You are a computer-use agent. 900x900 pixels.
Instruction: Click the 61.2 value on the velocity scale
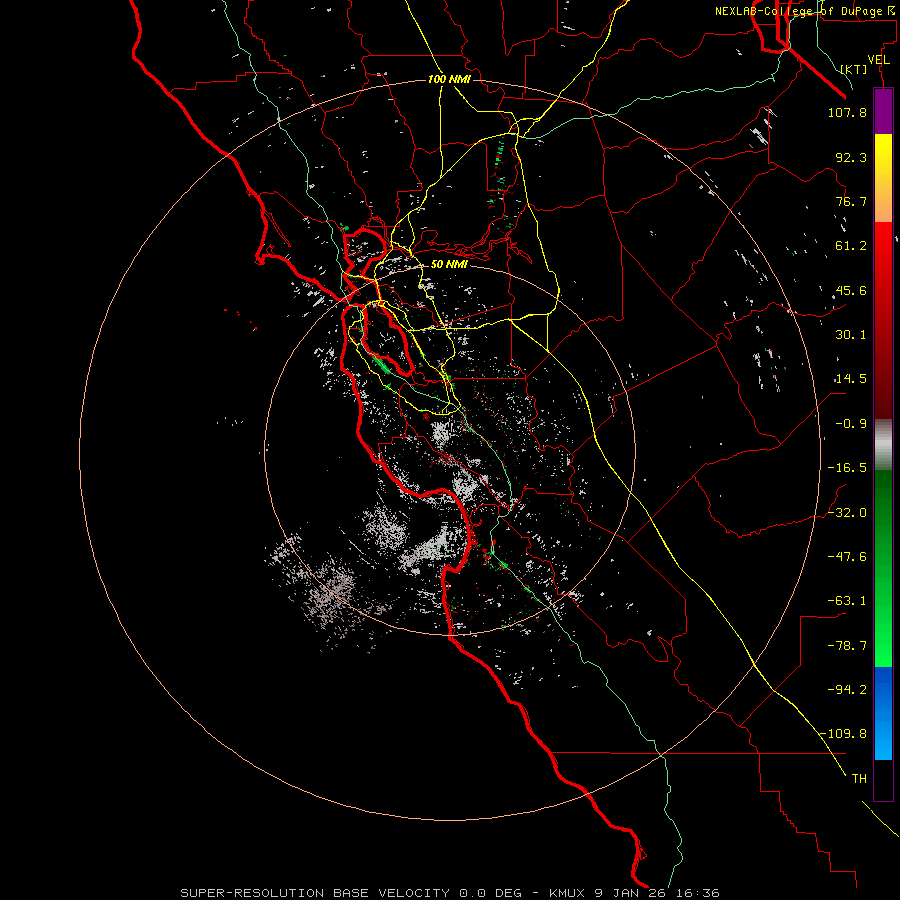coord(851,246)
